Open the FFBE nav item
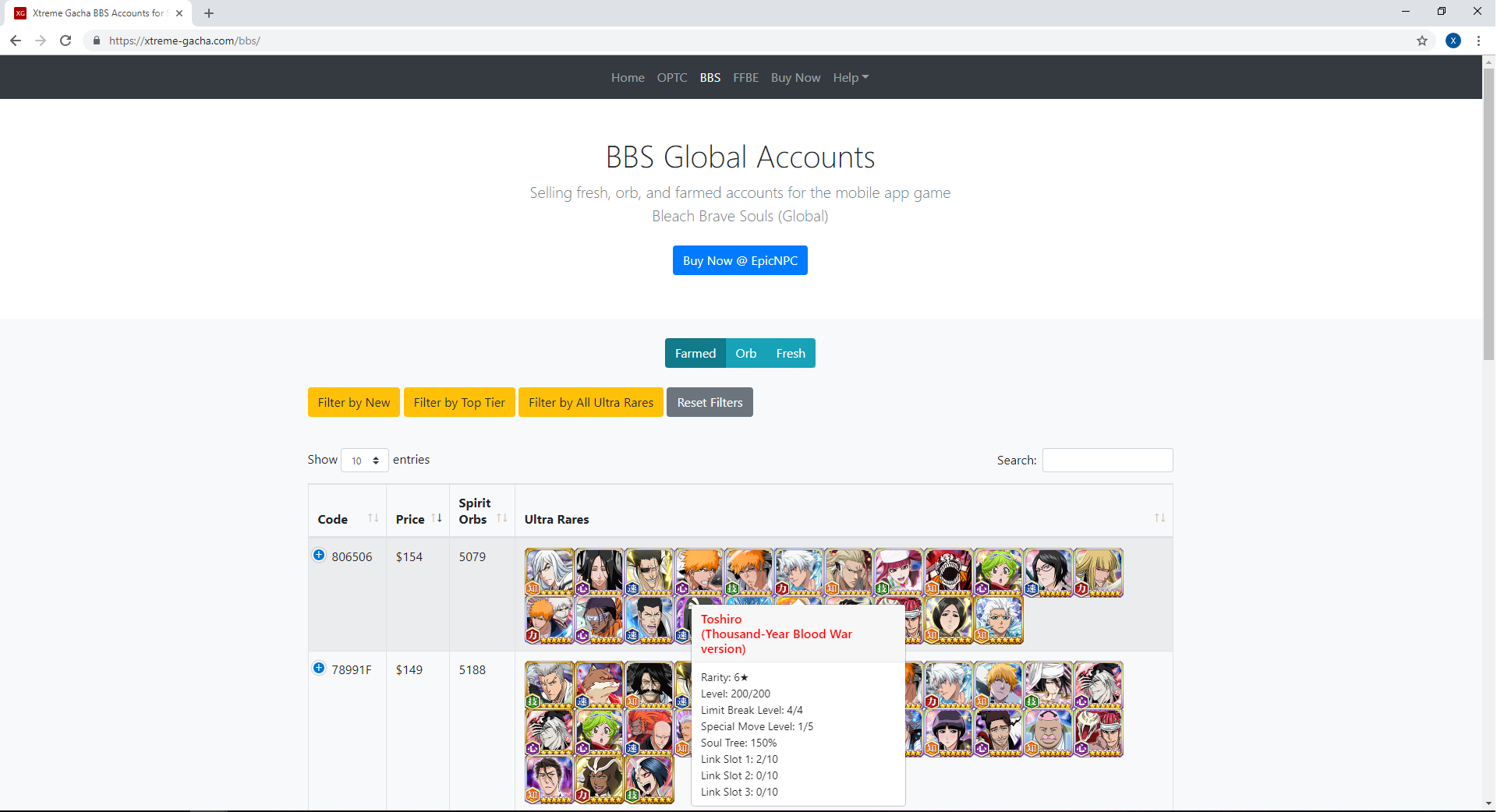 click(746, 77)
